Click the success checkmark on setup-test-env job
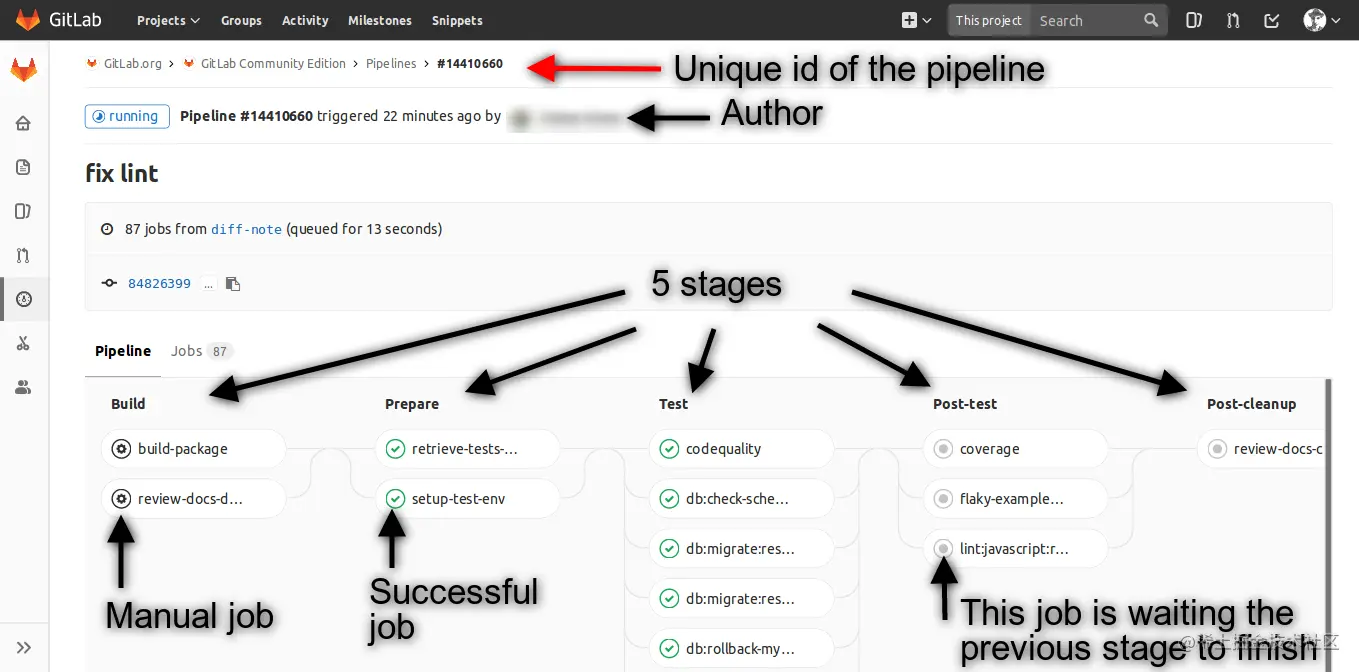 click(395, 498)
